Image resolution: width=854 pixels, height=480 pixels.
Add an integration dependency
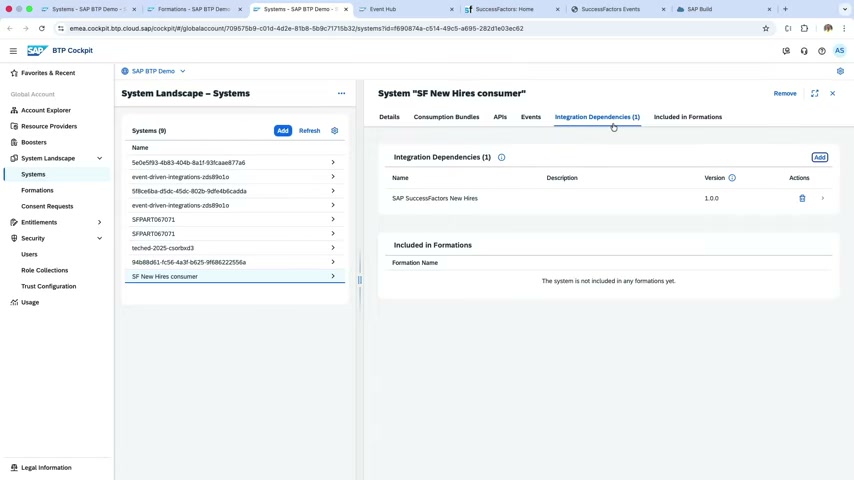click(819, 157)
